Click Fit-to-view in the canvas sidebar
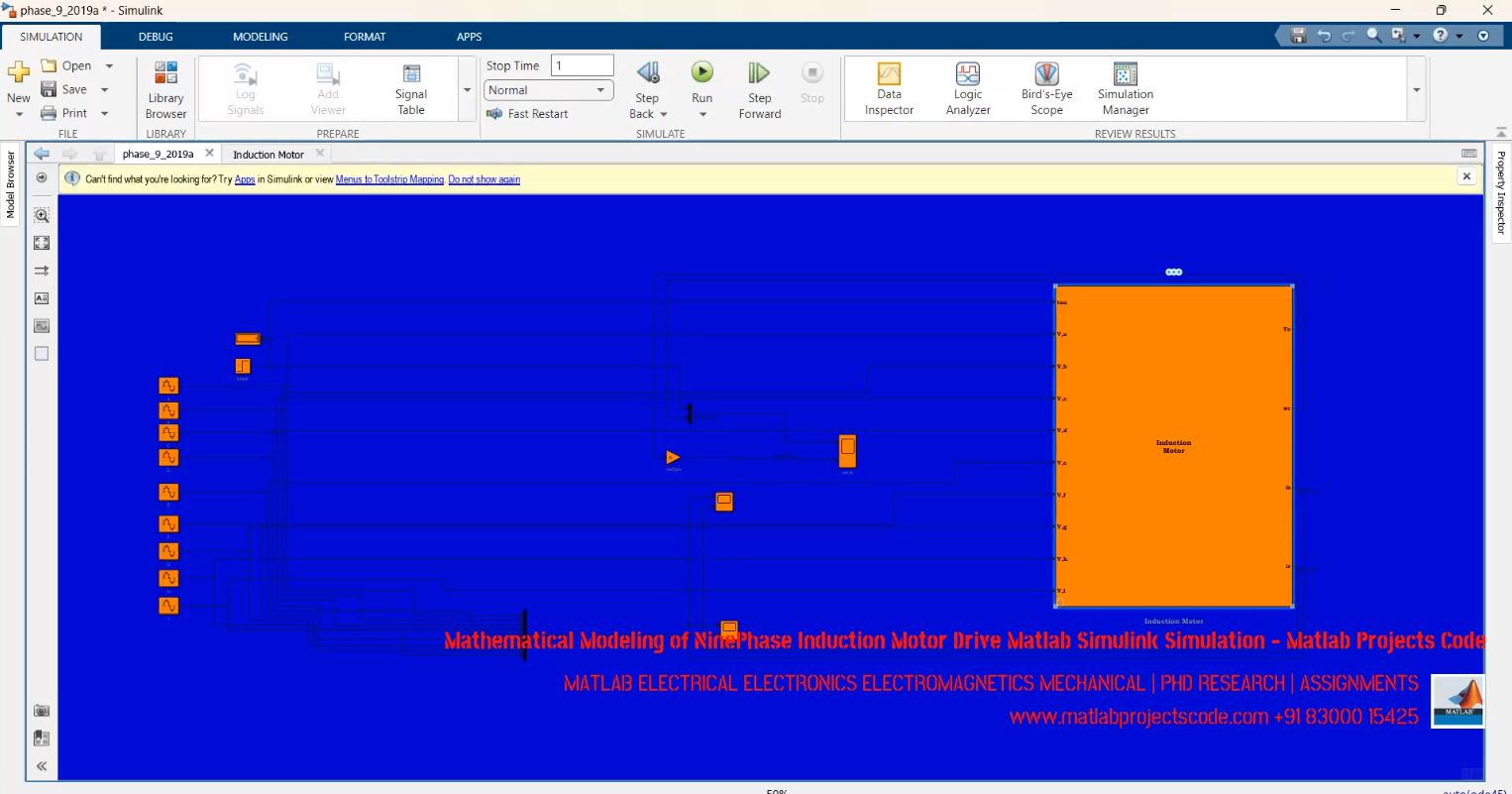Viewport: 1512px width, 794px height. point(41,242)
